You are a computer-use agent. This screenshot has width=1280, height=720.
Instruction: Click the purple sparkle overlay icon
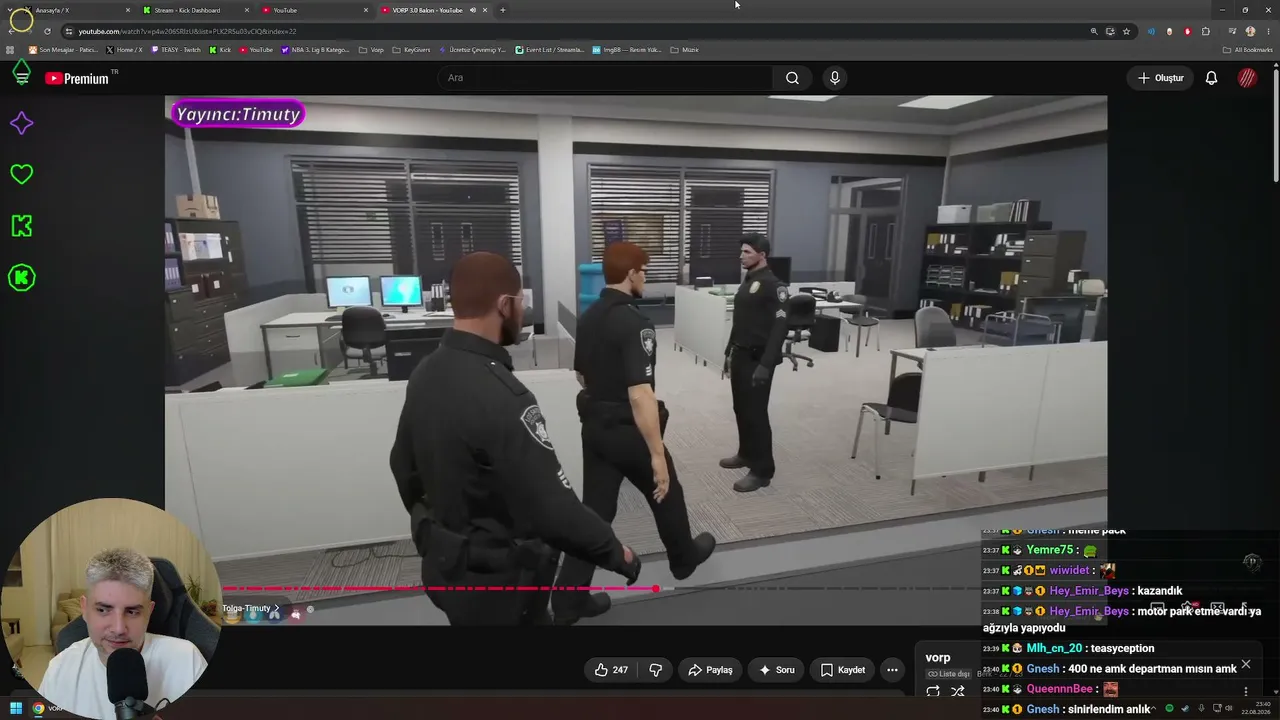tap(21, 123)
